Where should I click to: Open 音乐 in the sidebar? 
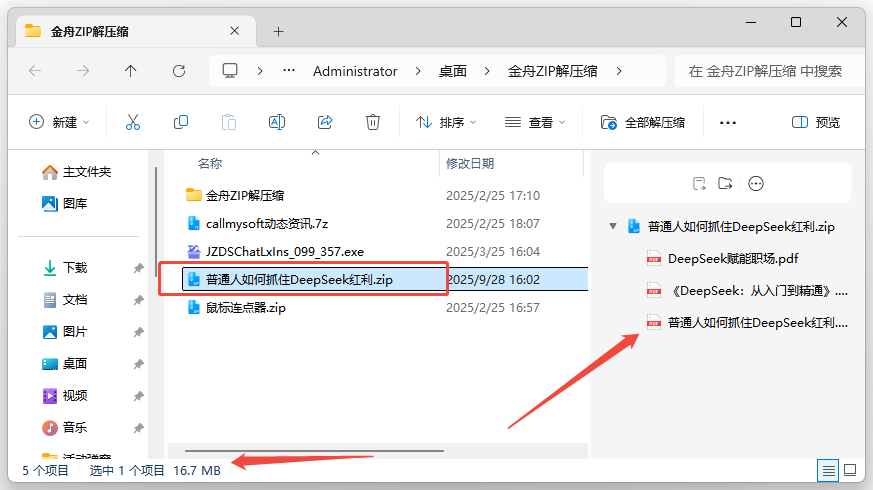coord(65,428)
